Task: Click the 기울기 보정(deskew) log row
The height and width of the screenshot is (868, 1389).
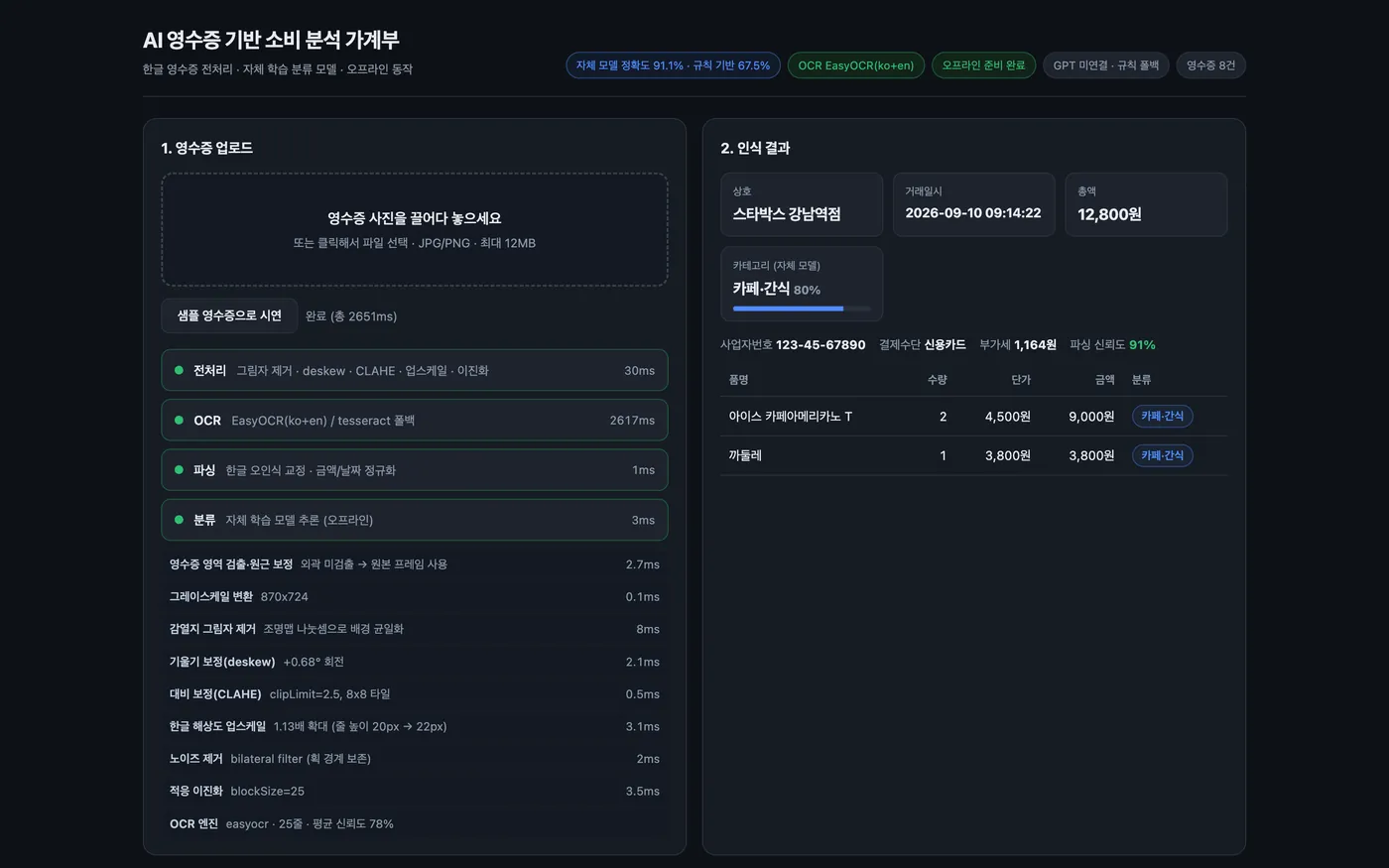Action: point(415,662)
